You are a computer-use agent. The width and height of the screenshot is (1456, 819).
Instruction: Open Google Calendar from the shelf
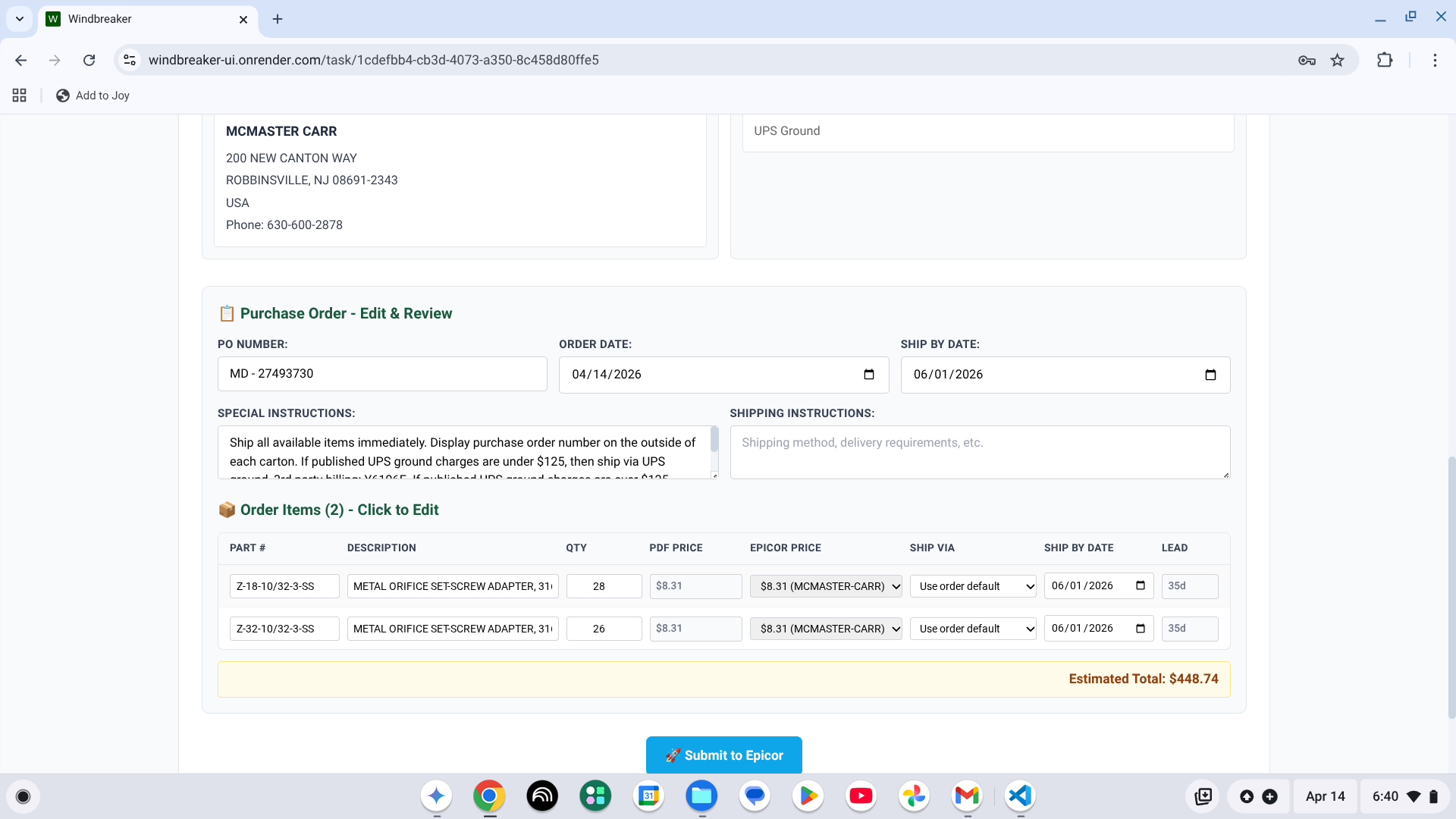[648, 796]
